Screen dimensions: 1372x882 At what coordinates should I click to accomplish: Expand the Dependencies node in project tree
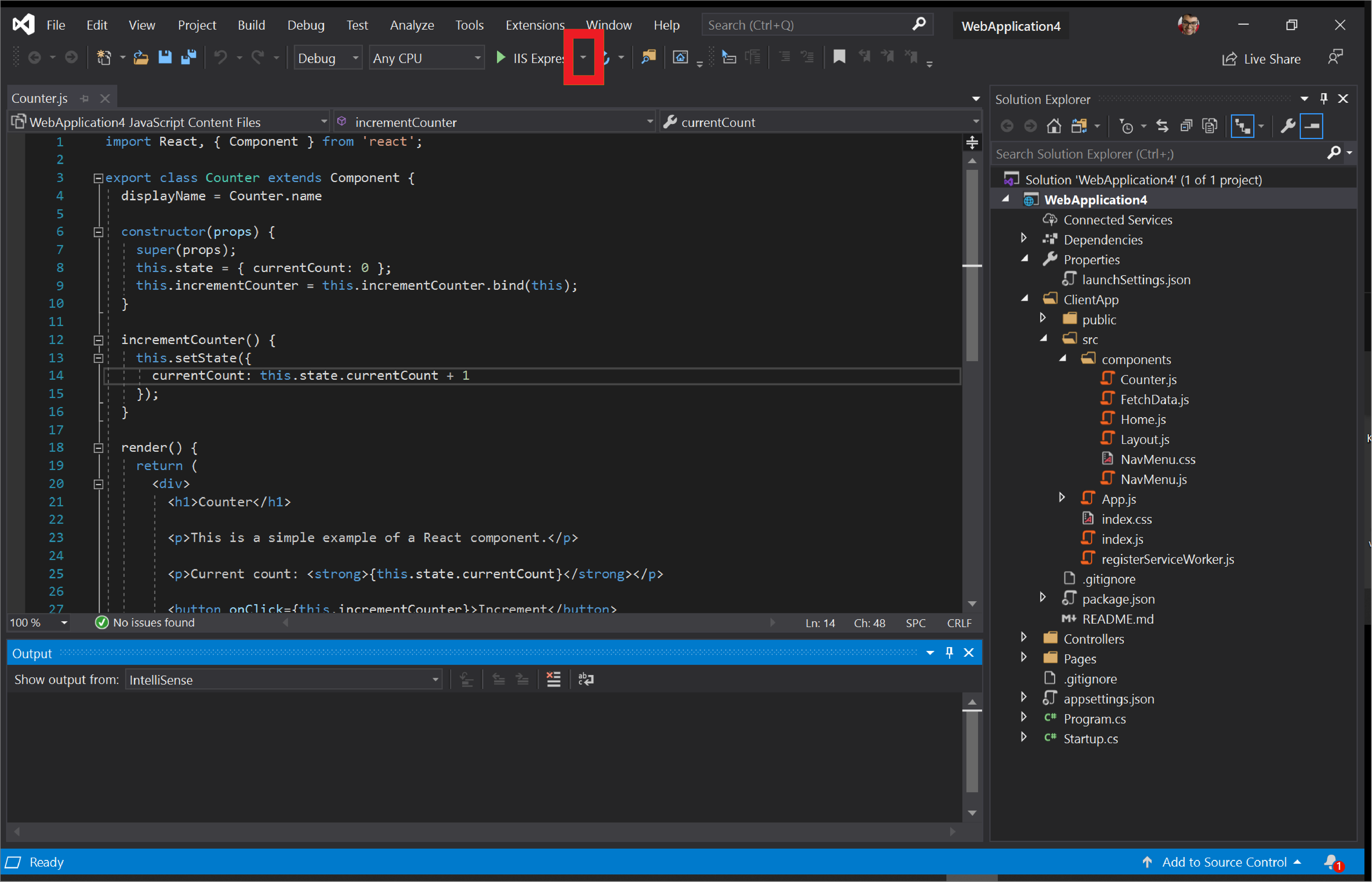pos(1024,239)
